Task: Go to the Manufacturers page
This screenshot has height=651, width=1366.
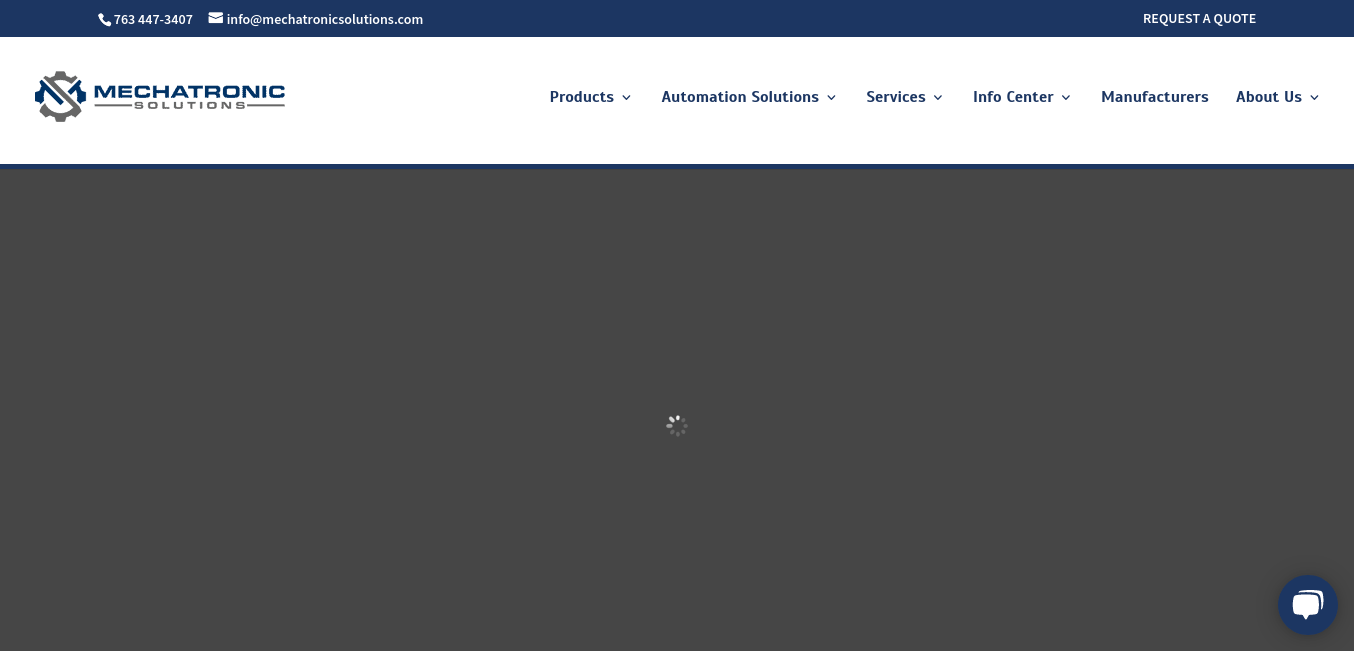Action: tap(1154, 97)
